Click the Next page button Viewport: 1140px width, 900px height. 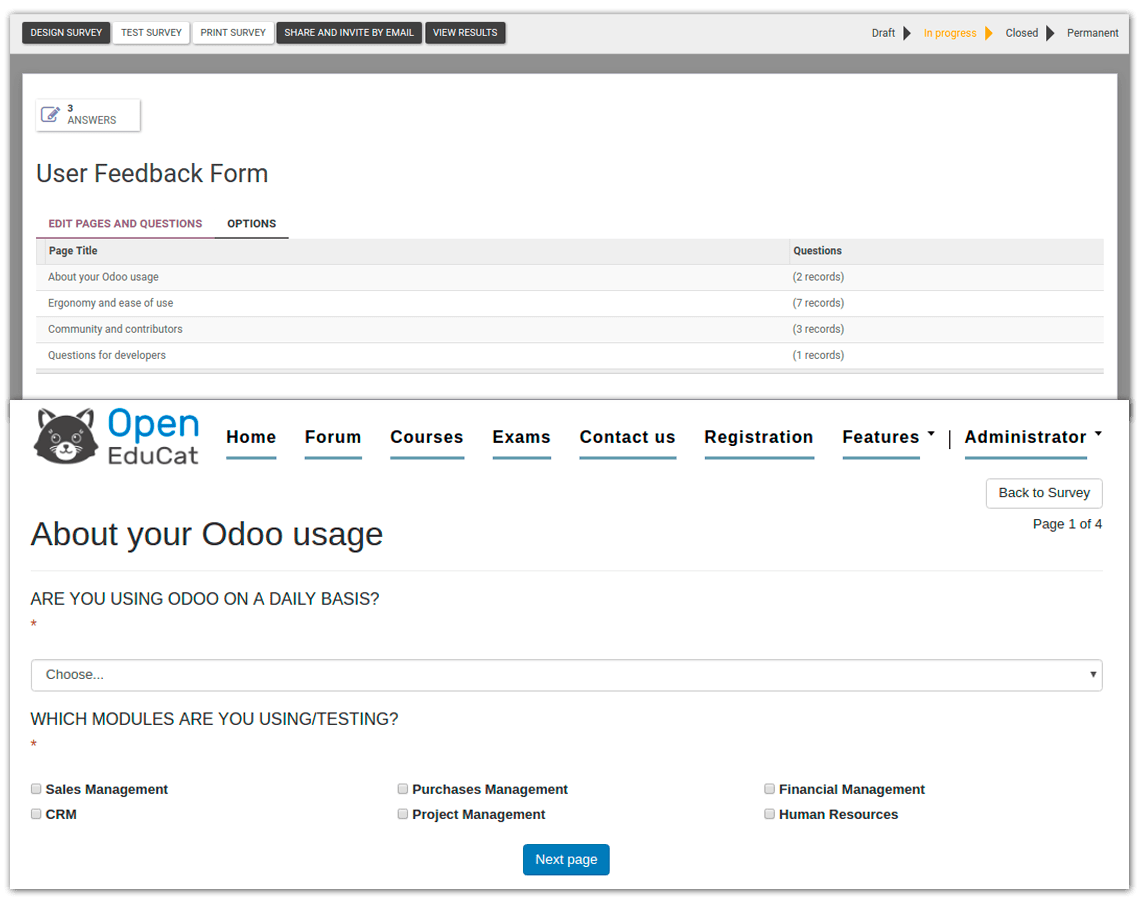566,860
